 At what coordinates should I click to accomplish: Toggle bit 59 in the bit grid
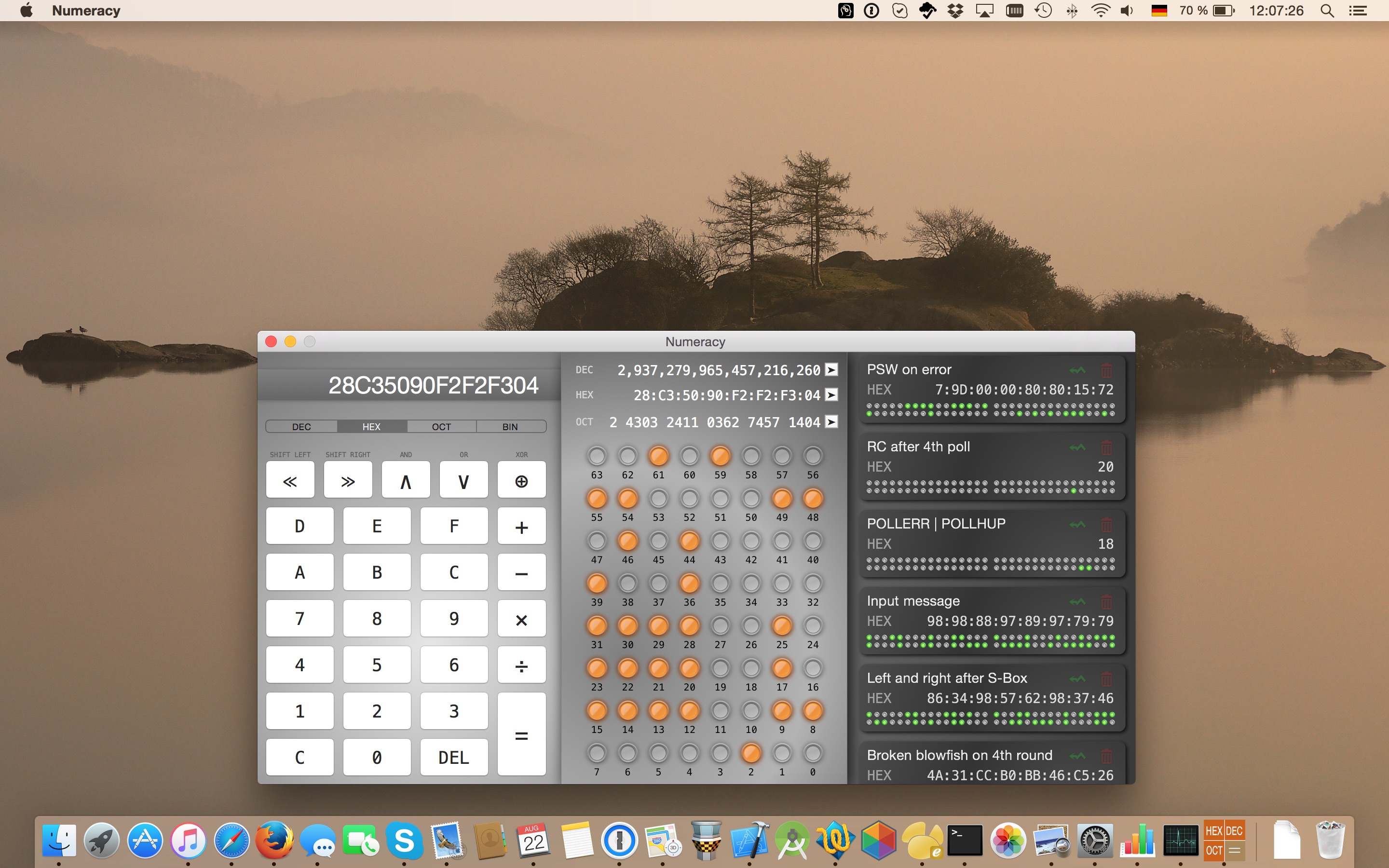click(x=721, y=456)
